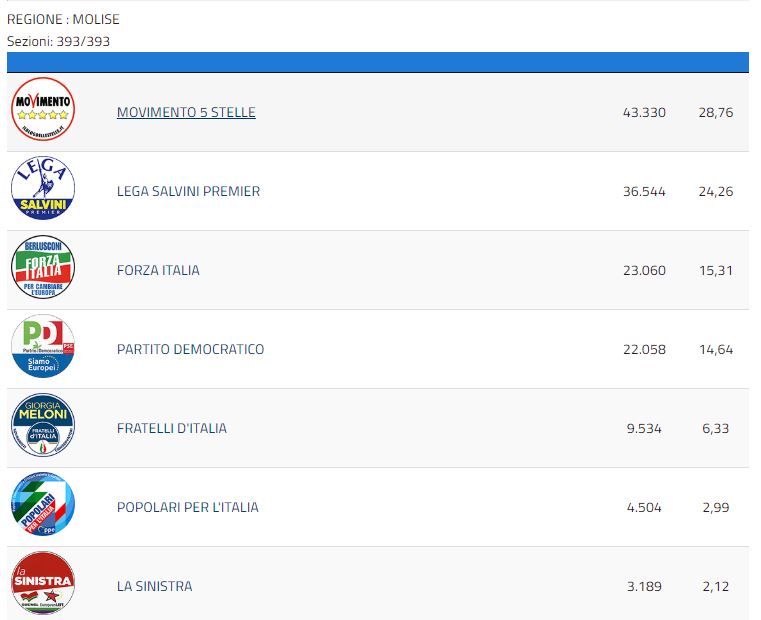Click the blue table header bar
This screenshot has height=620, width=761.
(378, 62)
